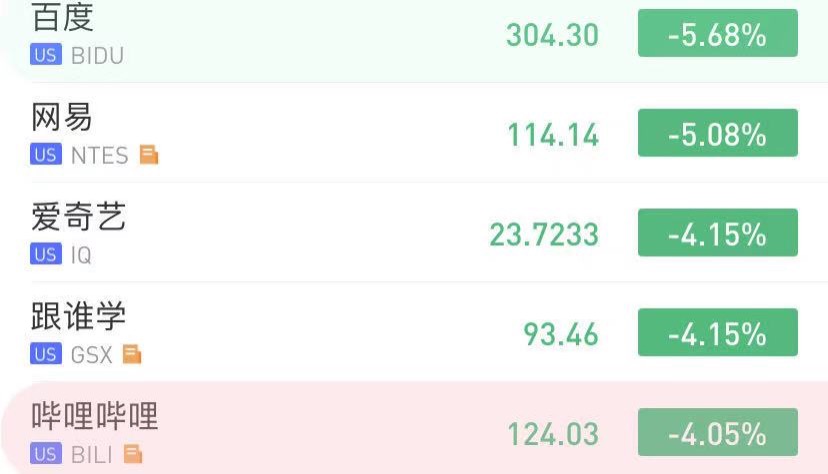Screen dimensions: 828x474
Task: Open the 网易 stock details
Action: [x=62, y=117]
